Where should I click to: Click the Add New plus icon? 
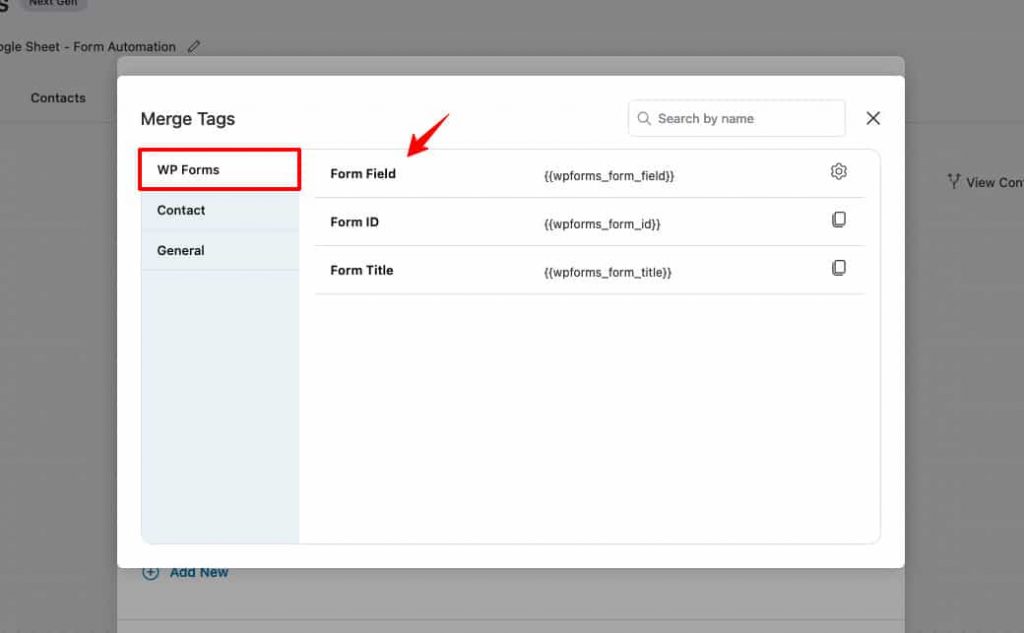pos(151,572)
